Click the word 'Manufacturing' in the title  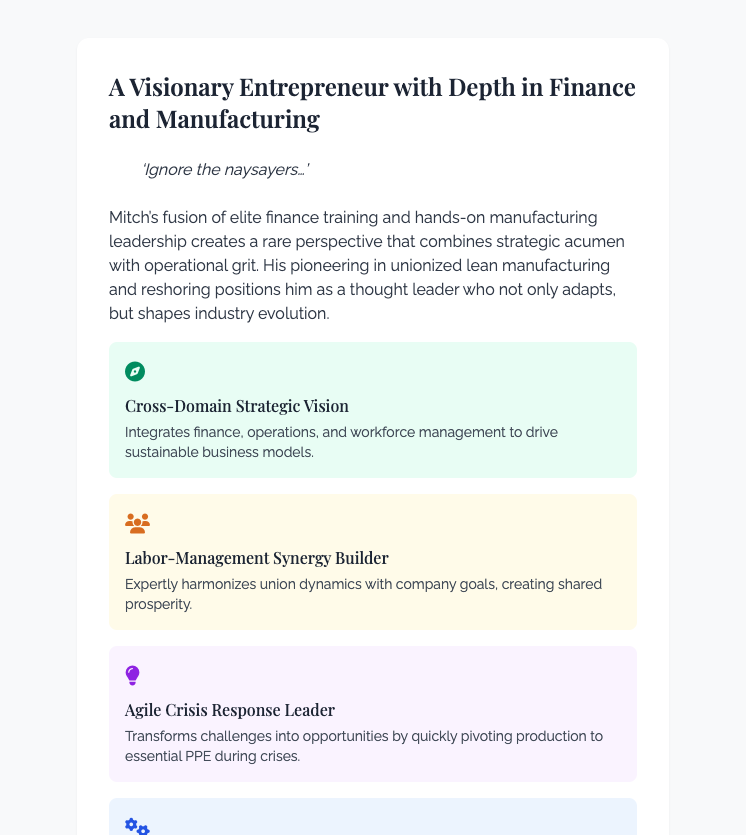coord(237,119)
